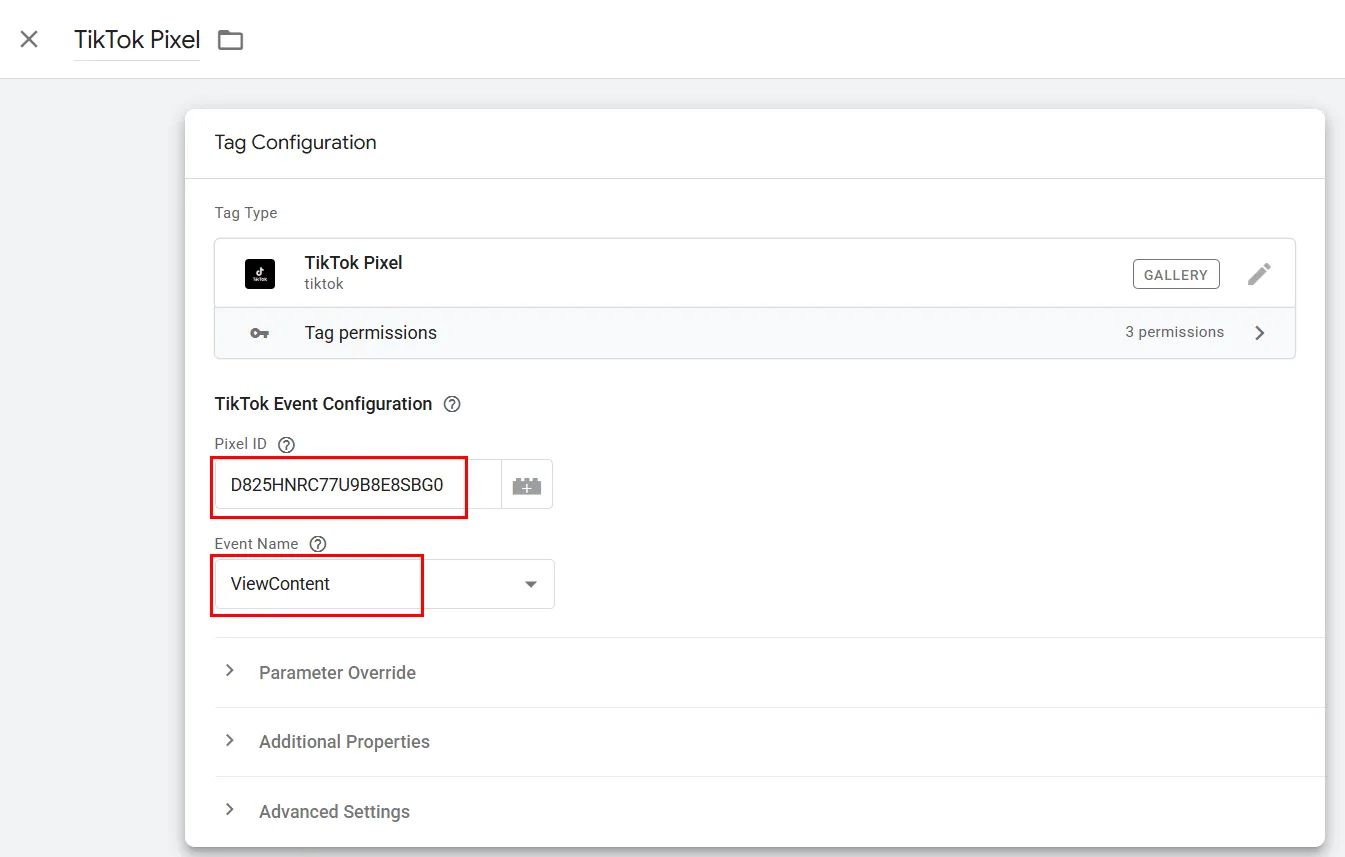This screenshot has height=857, width=1345.
Task: Open the Pixel ID help icon
Action: [x=286, y=444]
